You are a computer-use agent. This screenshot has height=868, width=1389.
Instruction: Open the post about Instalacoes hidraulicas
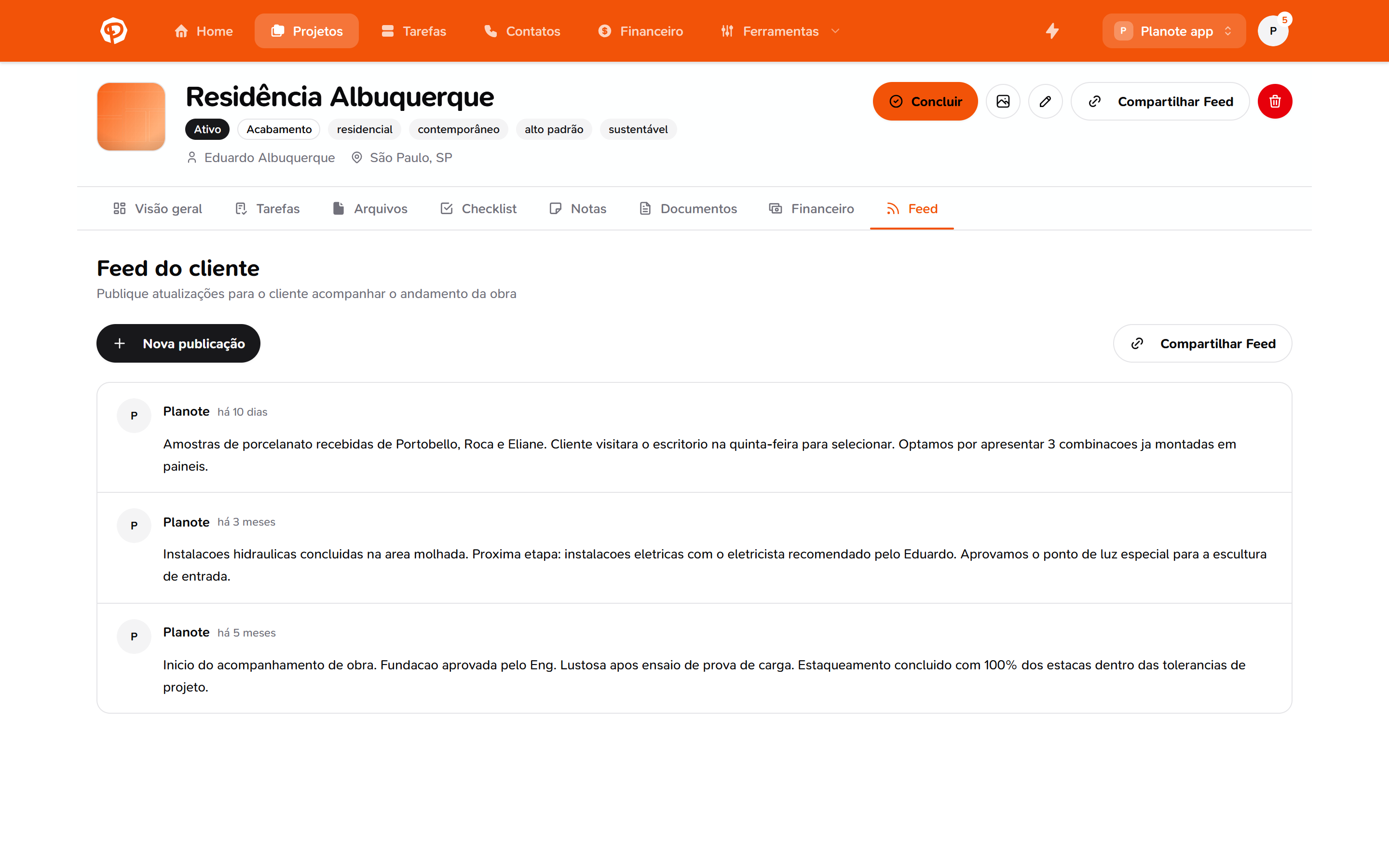pyautogui.click(x=694, y=548)
